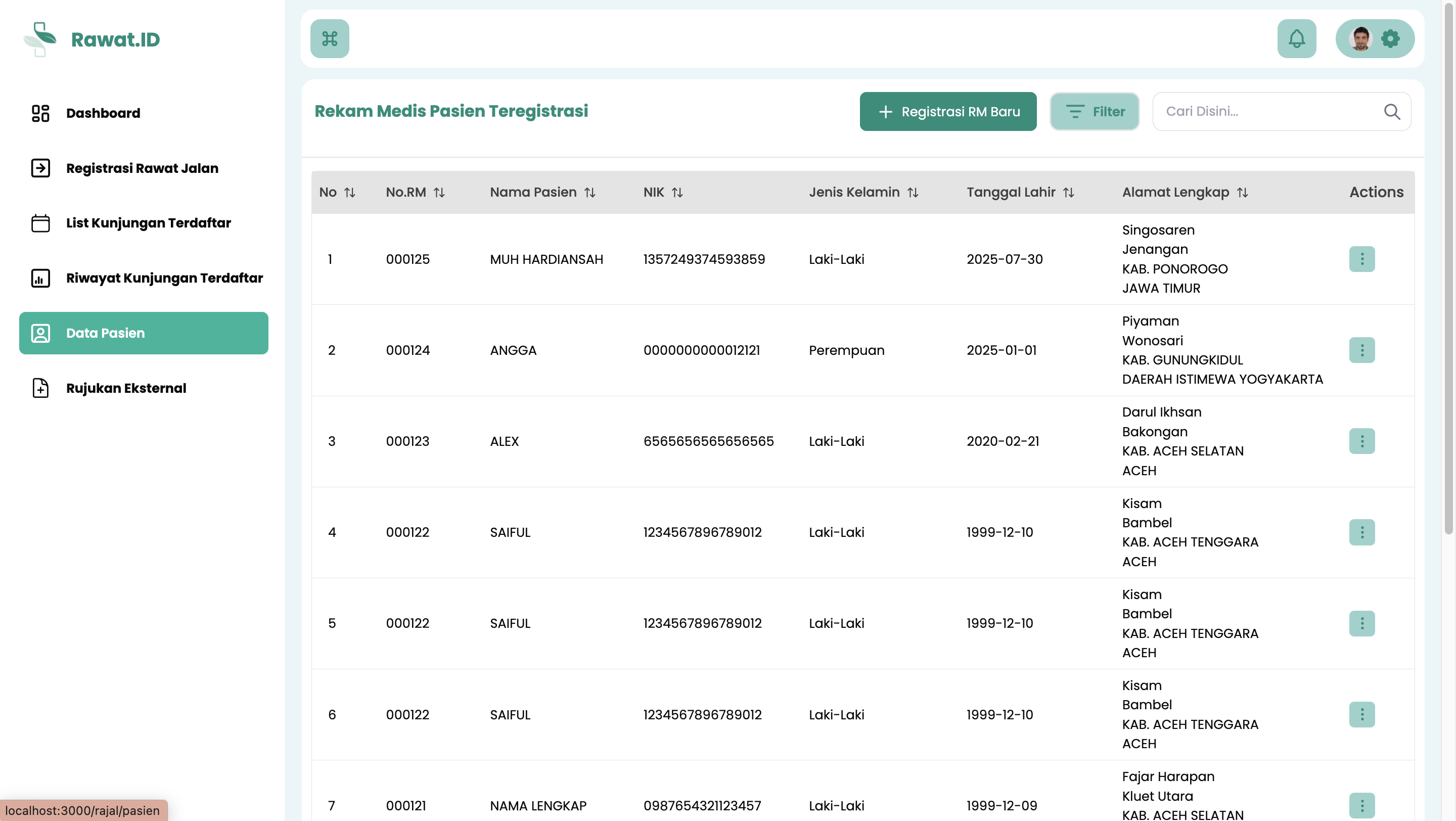1456x821 pixels.
Task: Sort by Nama Pasien column arrows
Action: pos(589,193)
